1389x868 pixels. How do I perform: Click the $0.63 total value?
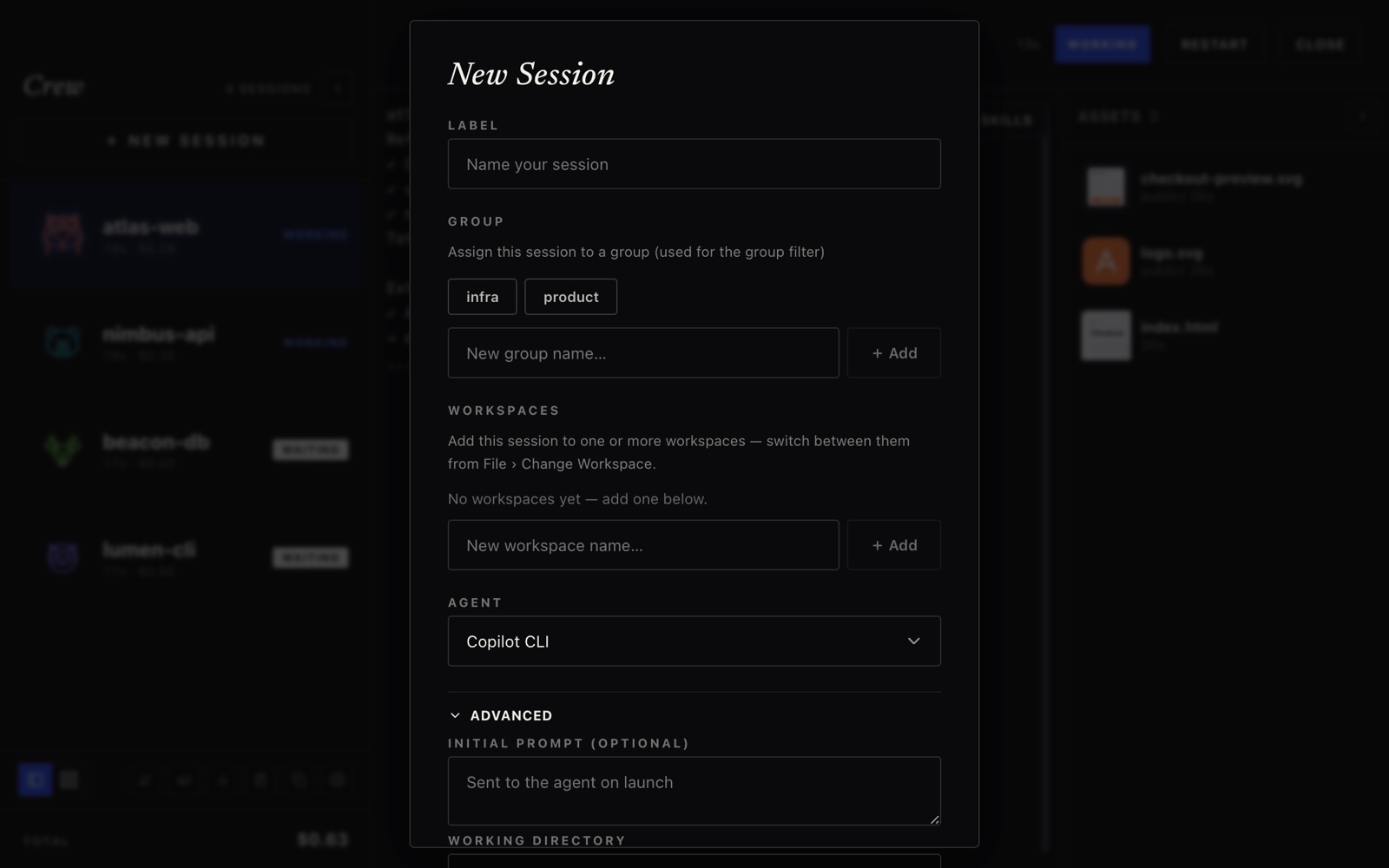(x=323, y=839)
